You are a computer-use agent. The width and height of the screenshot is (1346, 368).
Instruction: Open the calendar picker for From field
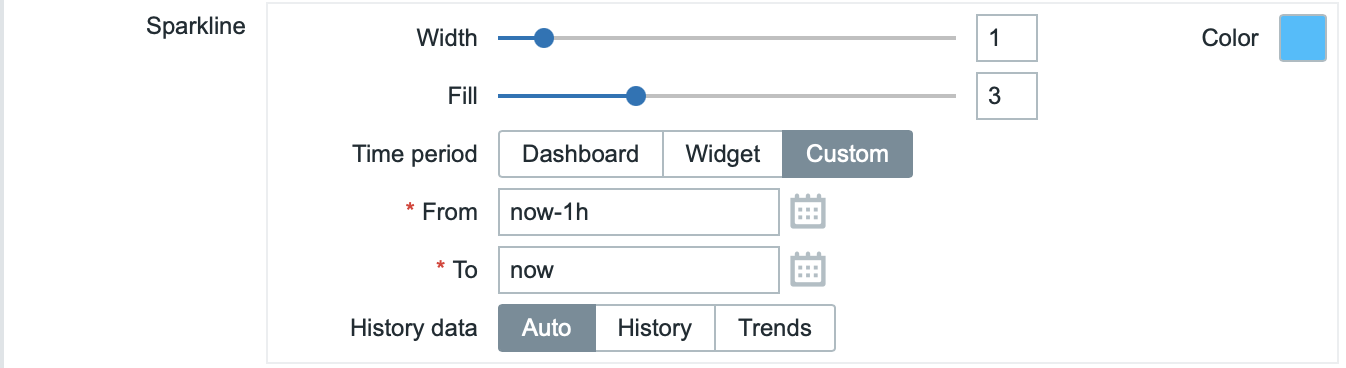coord(808,212)
